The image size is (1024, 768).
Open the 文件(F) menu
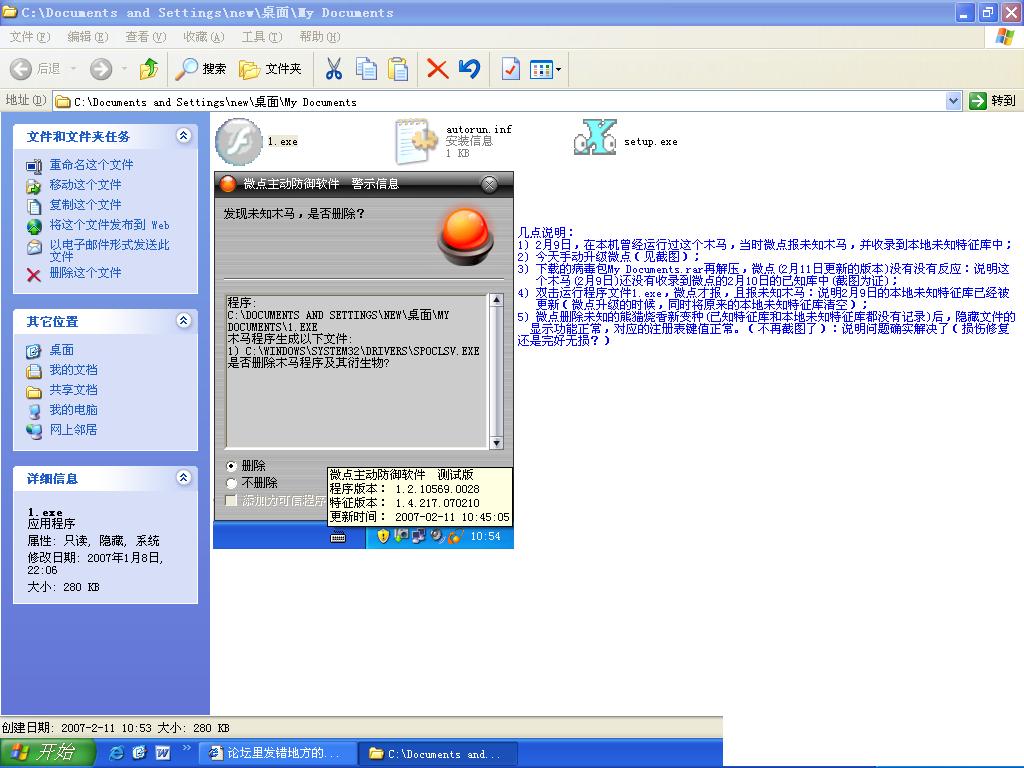30,37
